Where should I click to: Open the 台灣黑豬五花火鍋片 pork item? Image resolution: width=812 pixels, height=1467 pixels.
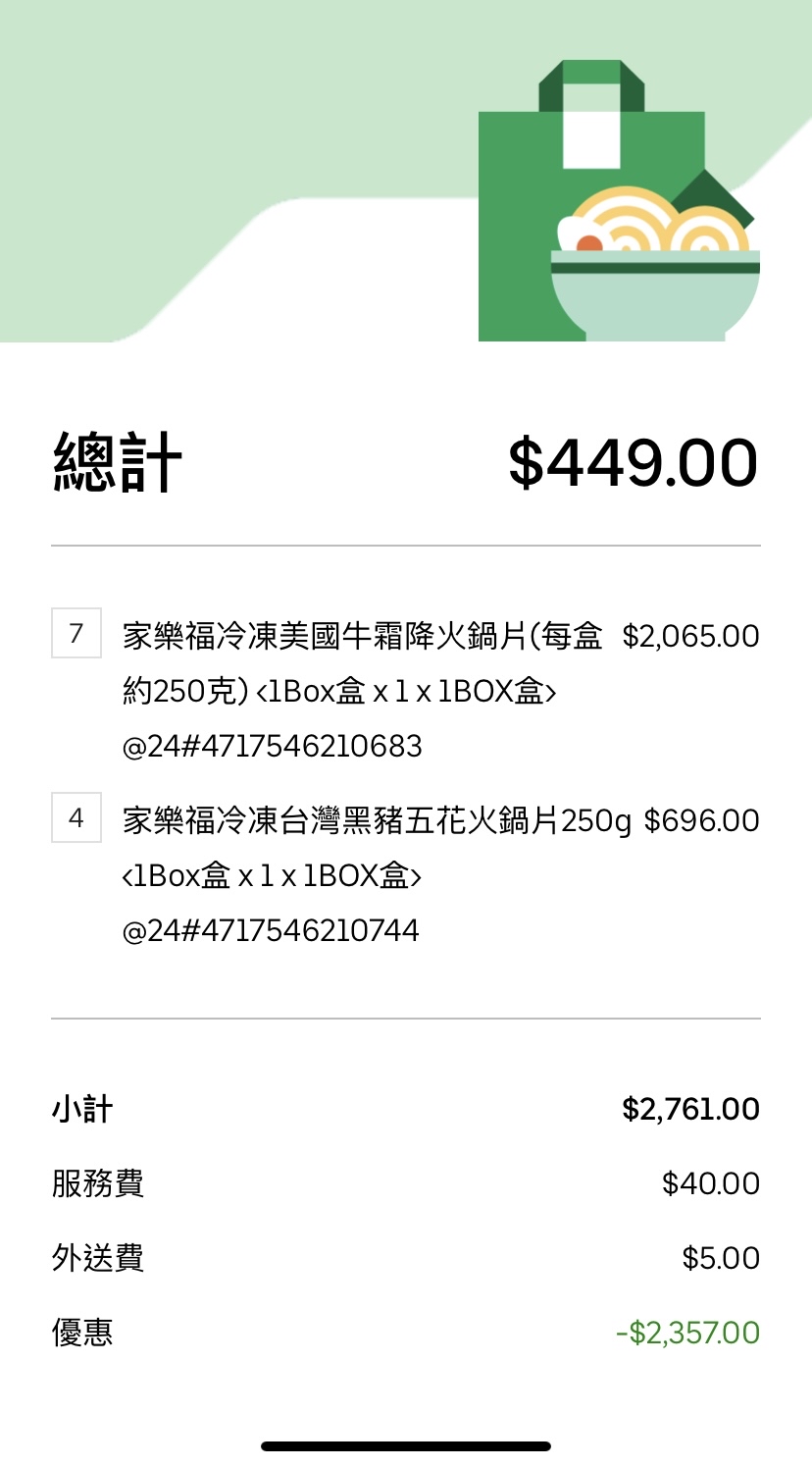(x=377, y=819)
